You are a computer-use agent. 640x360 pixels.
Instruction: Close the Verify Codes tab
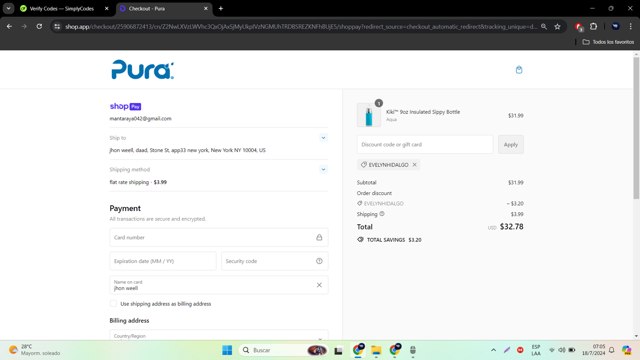[x=107, y=9]
